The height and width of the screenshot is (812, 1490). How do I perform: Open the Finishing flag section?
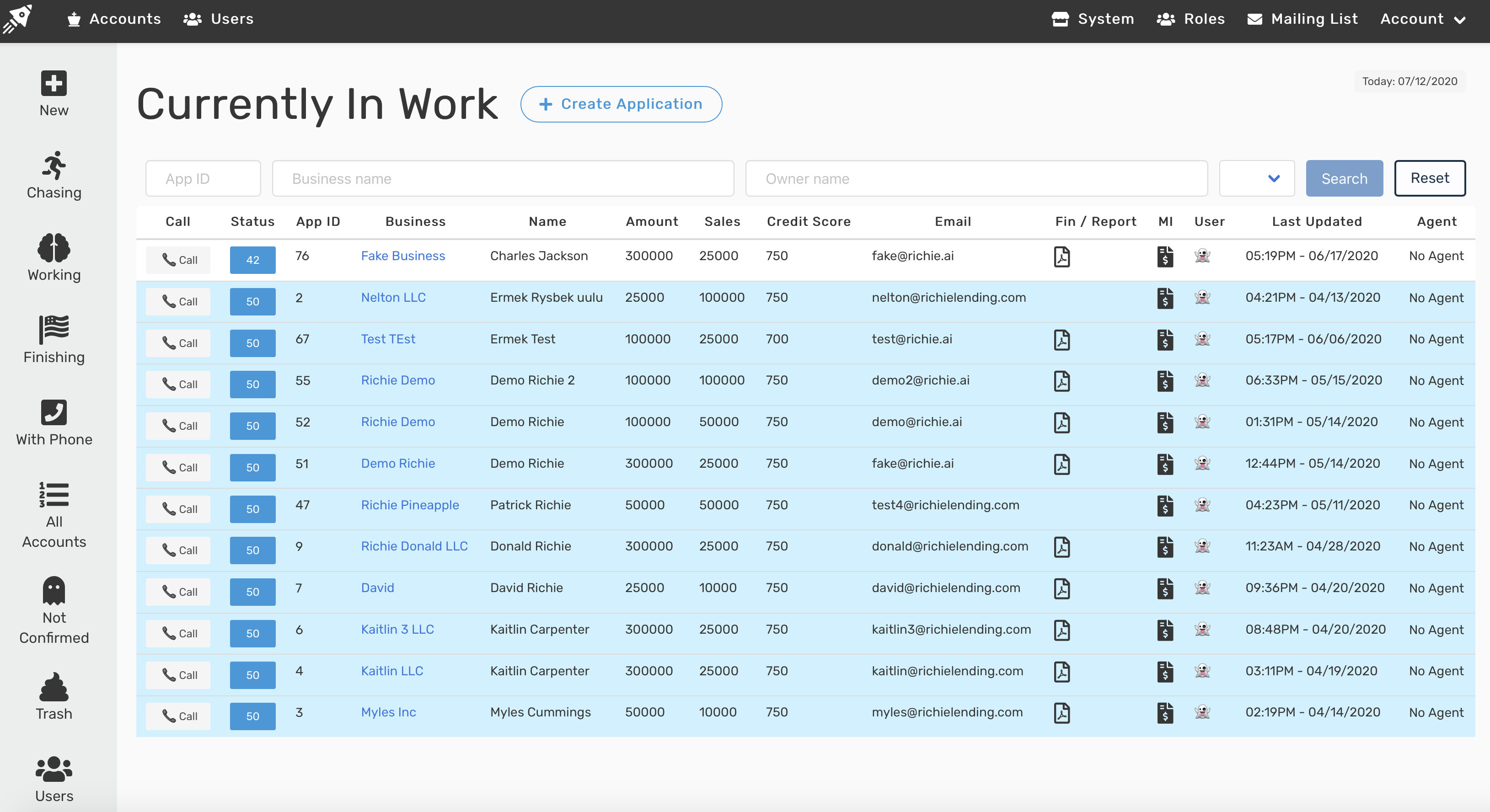coord(54,340)
